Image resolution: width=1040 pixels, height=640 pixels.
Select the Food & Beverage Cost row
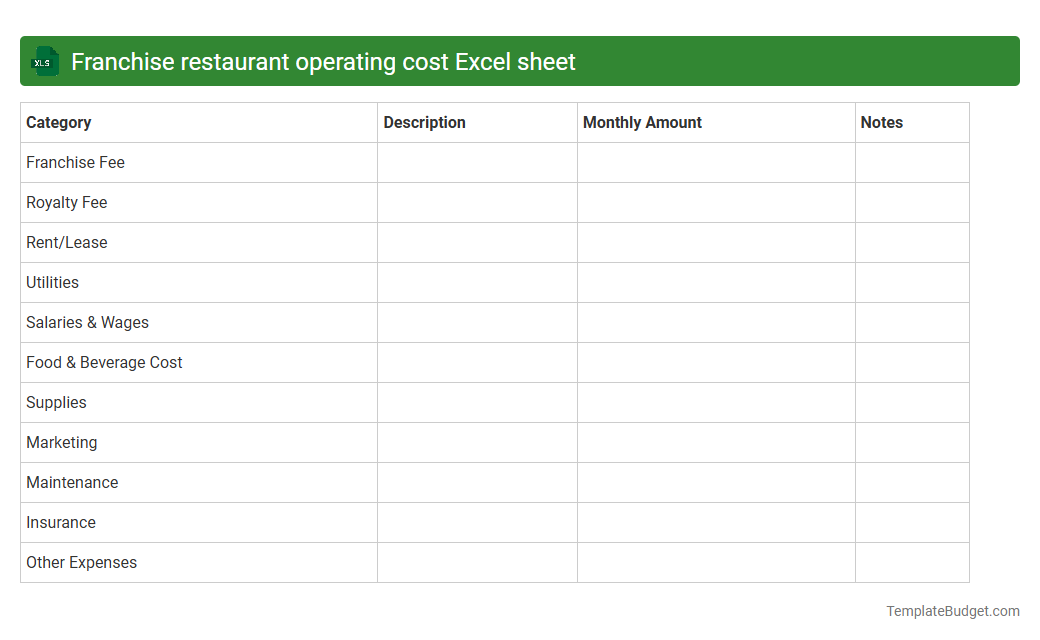104,362
